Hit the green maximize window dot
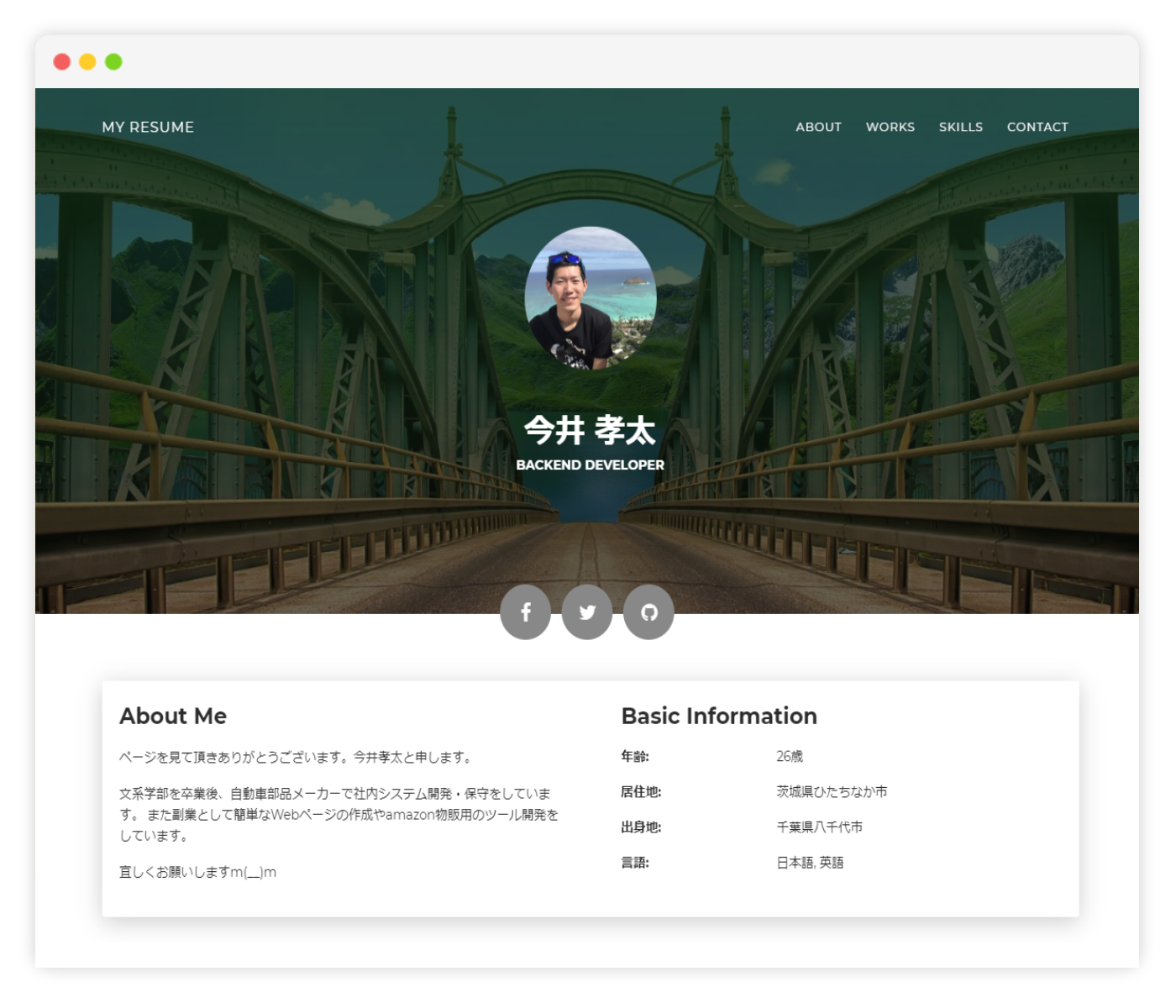This screenshot has height=1008, width=1176. [113, 61]
